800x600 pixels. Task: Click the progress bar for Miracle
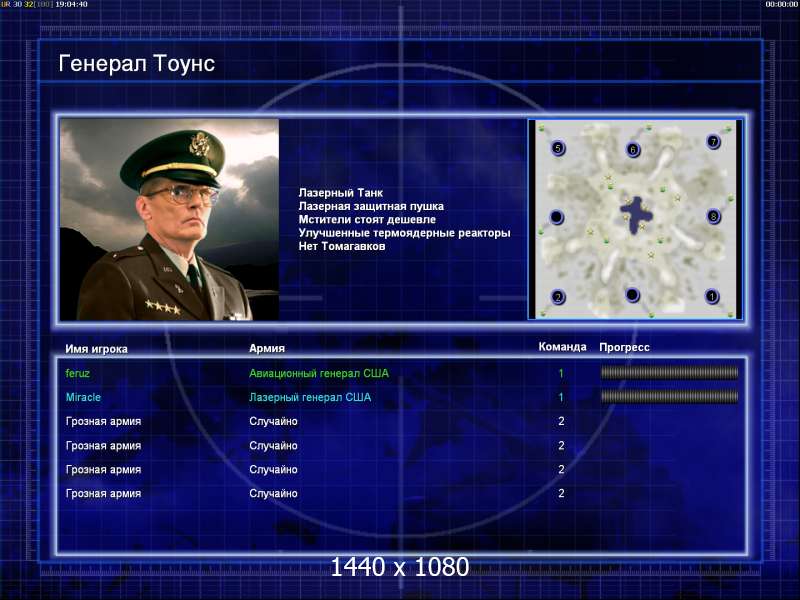669,396
